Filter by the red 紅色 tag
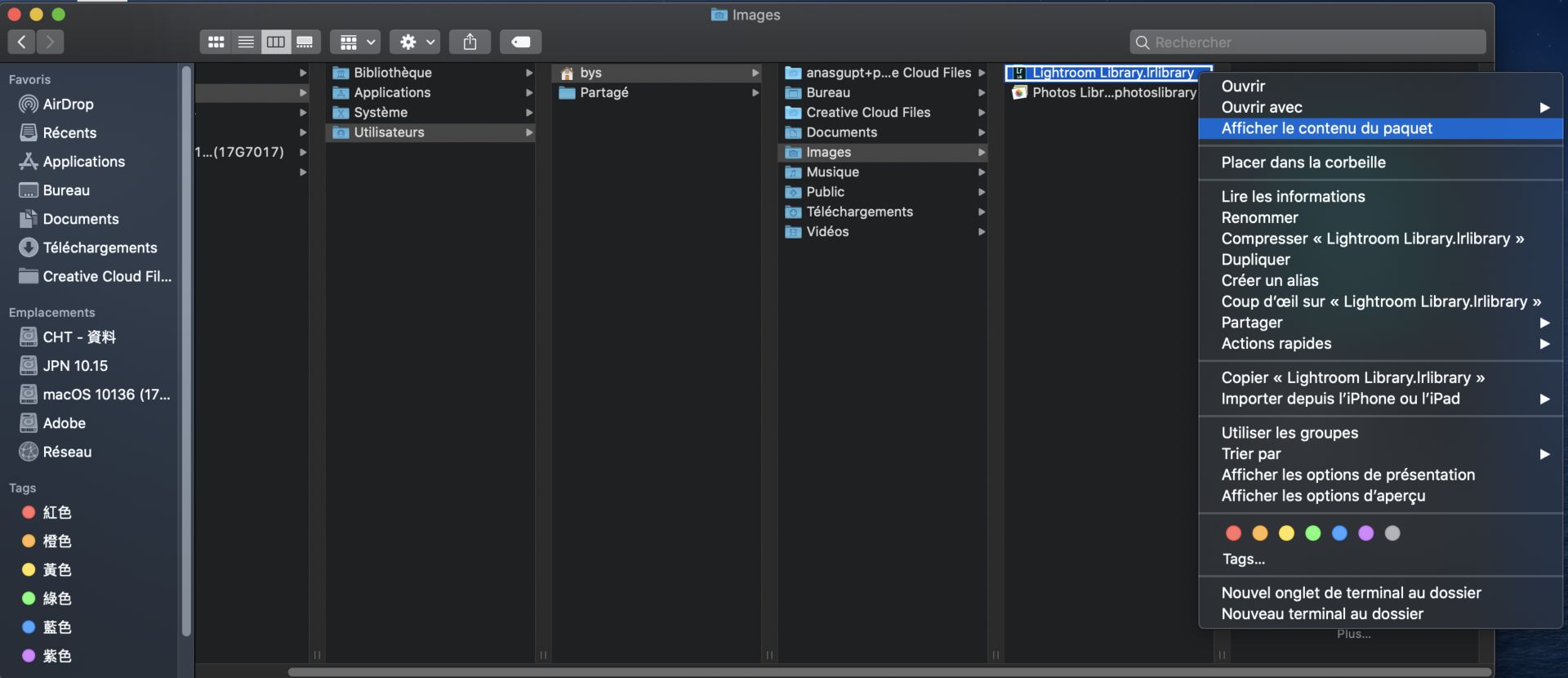 click(x=47, y=512)
